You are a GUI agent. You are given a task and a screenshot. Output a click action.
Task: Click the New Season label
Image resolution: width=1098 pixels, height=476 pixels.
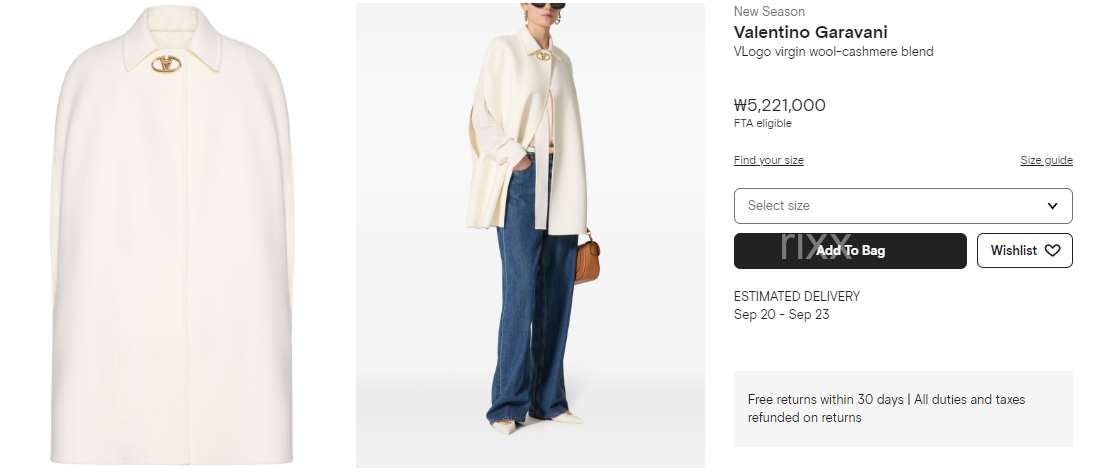point(769,11)
